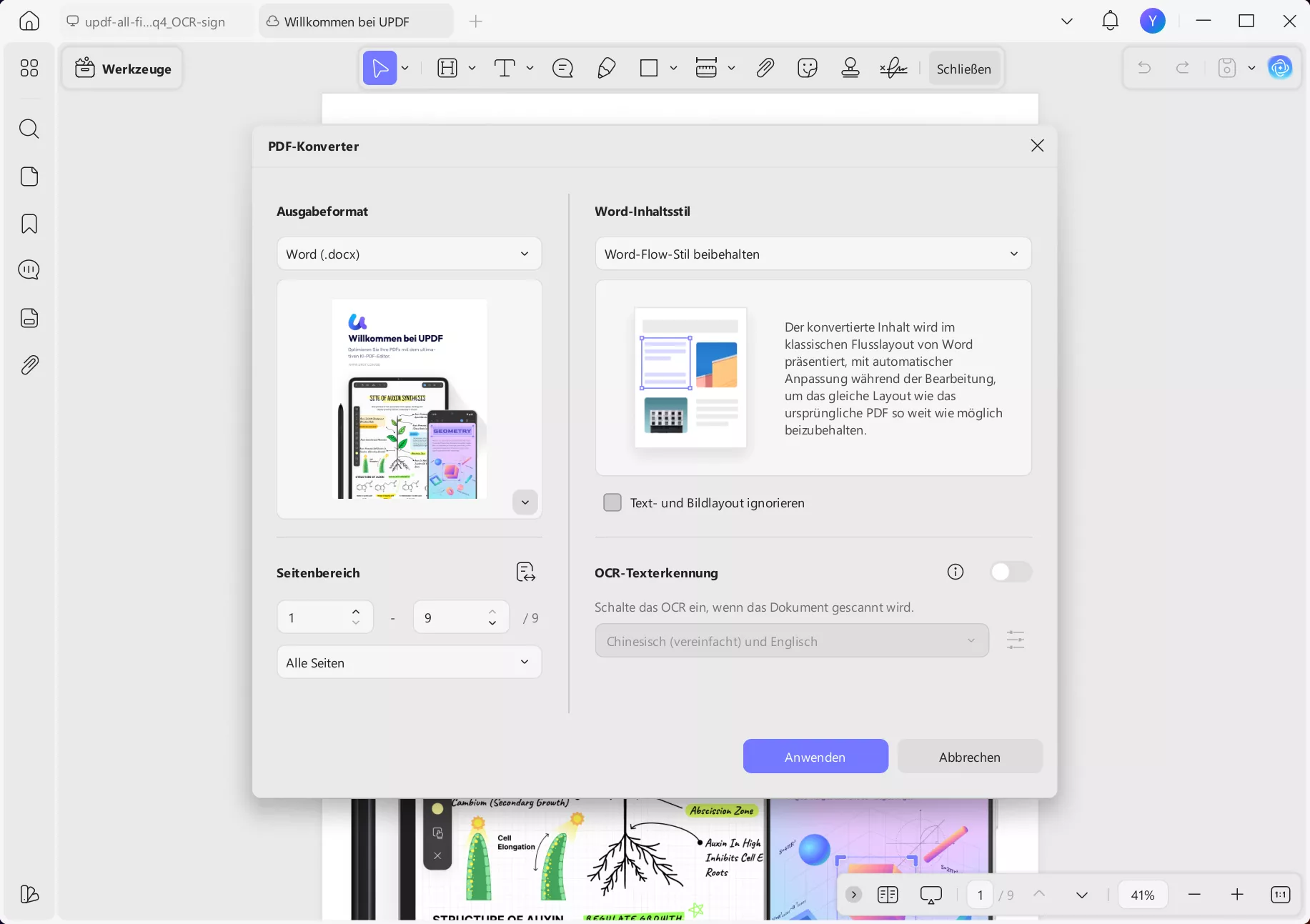Click the Abbrechen button

[x=970, y=757]
